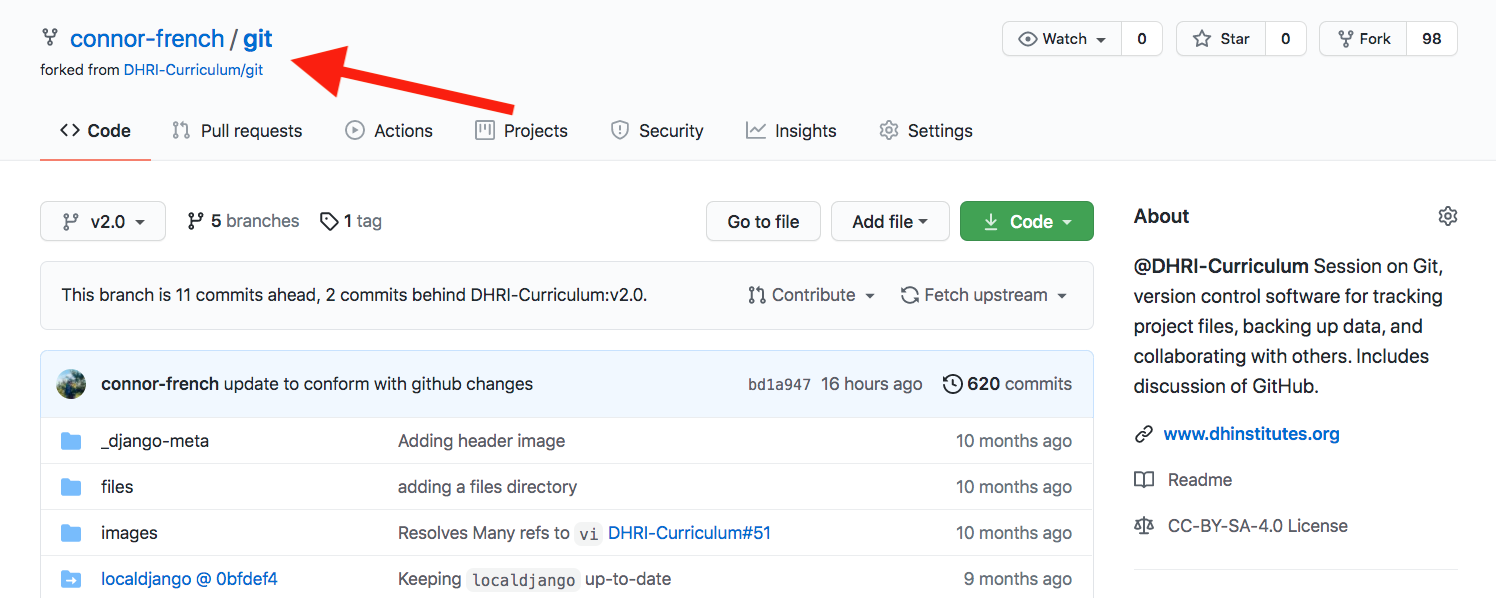This screenshot has width=1496, height=598.
Task: Open the Projects tab
Action: [521, 131]
